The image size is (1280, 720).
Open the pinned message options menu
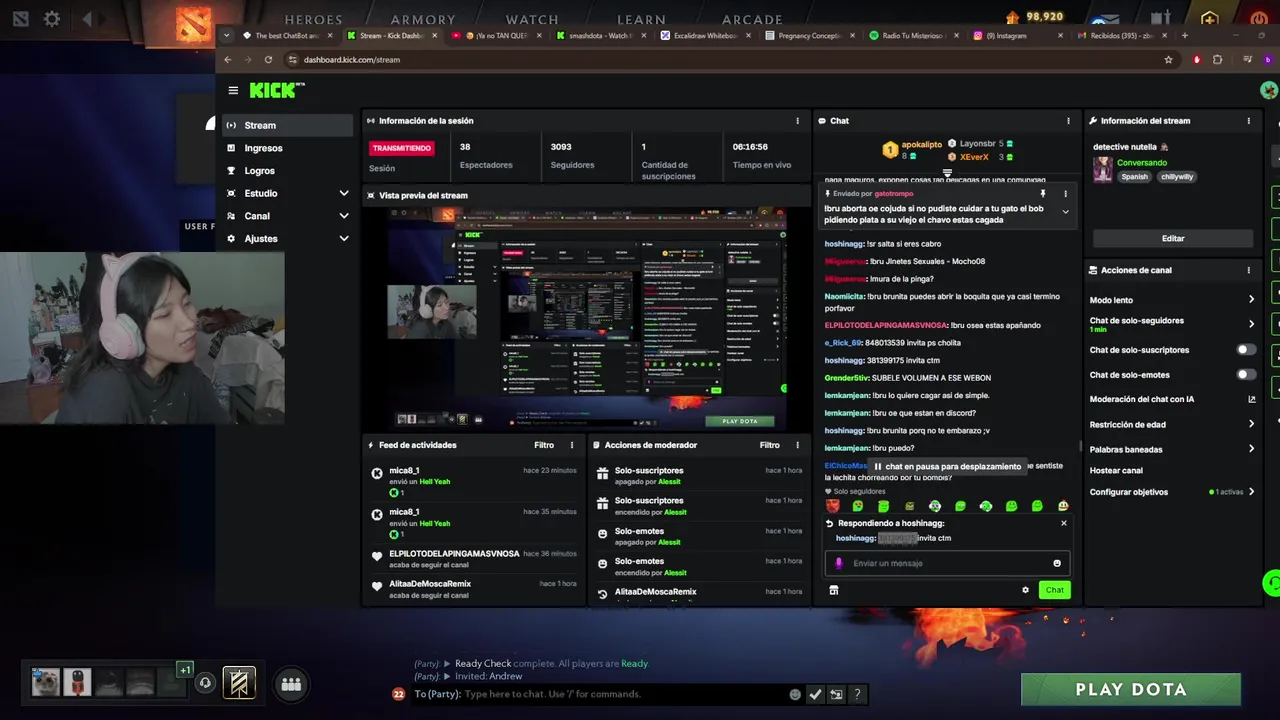[x=1065, y=194]
